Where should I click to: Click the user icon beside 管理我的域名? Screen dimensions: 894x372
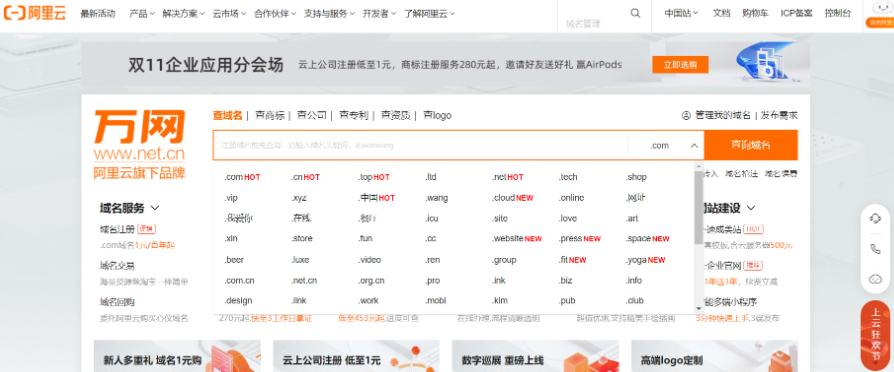click(686, 115)
